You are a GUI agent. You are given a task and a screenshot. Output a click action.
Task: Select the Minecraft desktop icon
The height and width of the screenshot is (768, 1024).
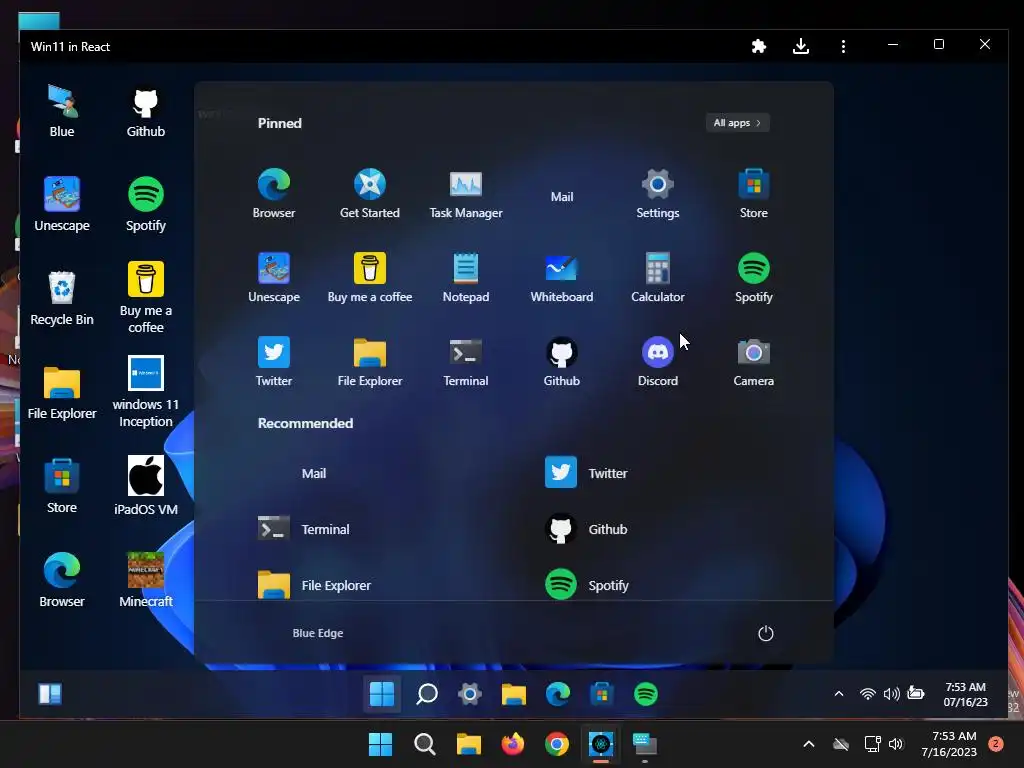(x=146, y=580)
